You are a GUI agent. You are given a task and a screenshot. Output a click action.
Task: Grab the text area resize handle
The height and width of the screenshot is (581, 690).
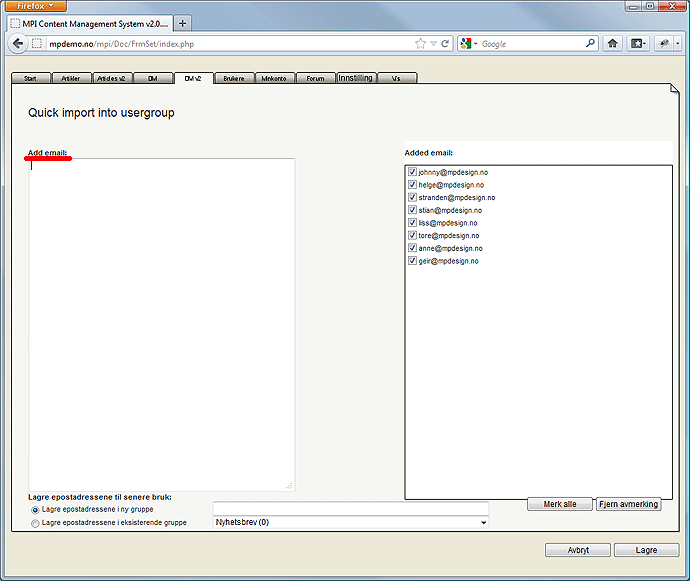[x=290, y=485]
